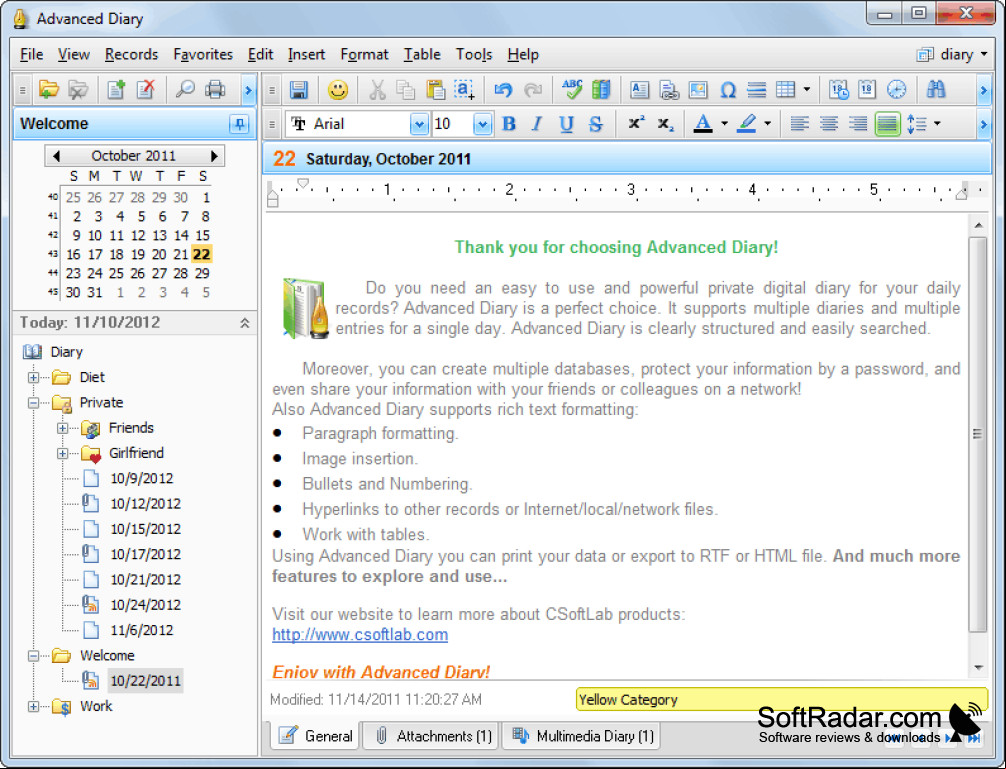Insert a horizontal line

[x=757, y=90]
